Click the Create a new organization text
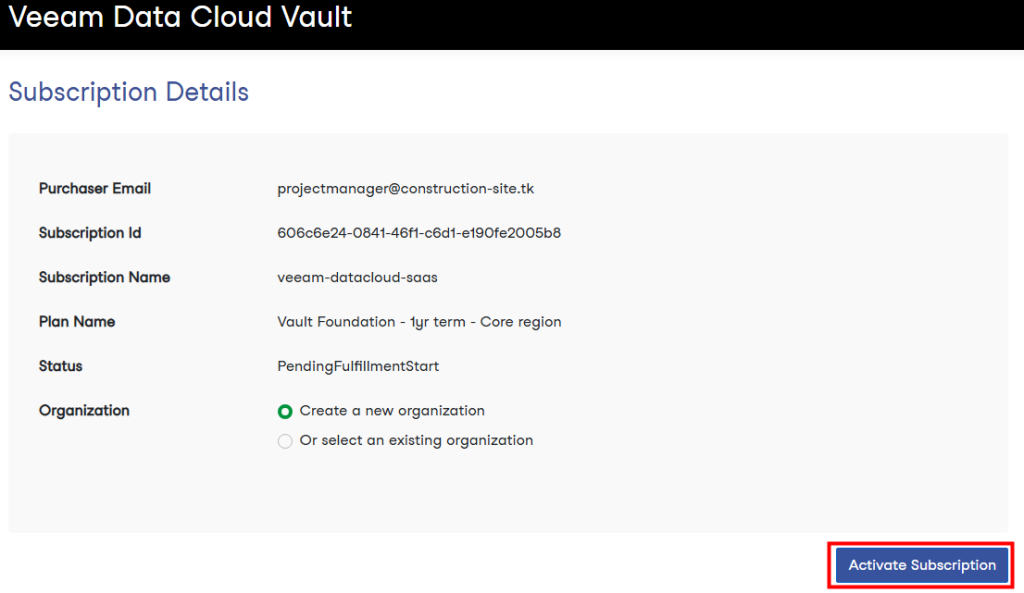Viewport: 1024px width, 593px height. tap(392, 411)
